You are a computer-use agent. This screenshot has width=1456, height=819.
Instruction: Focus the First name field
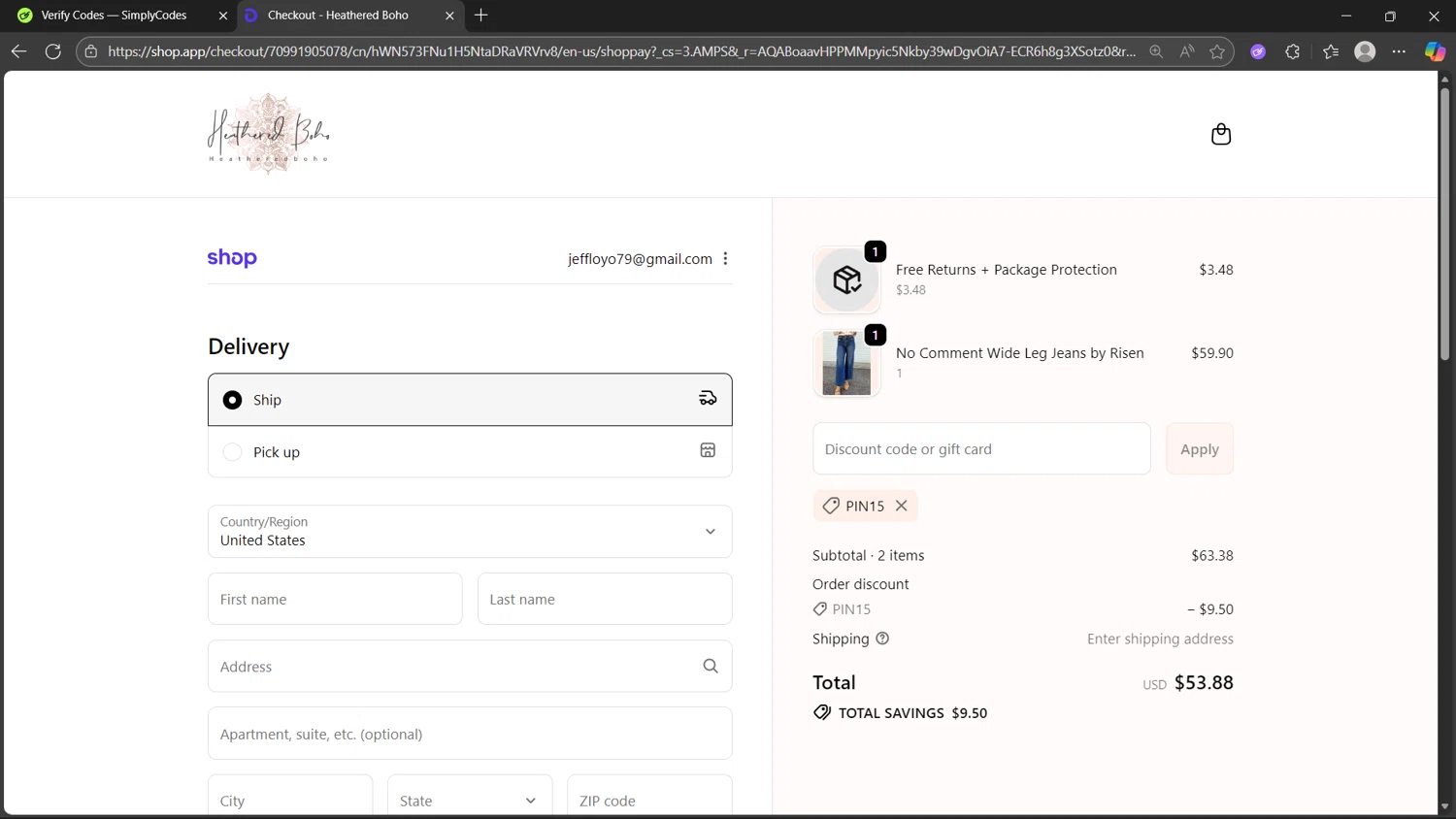click(x=335, y=599)
